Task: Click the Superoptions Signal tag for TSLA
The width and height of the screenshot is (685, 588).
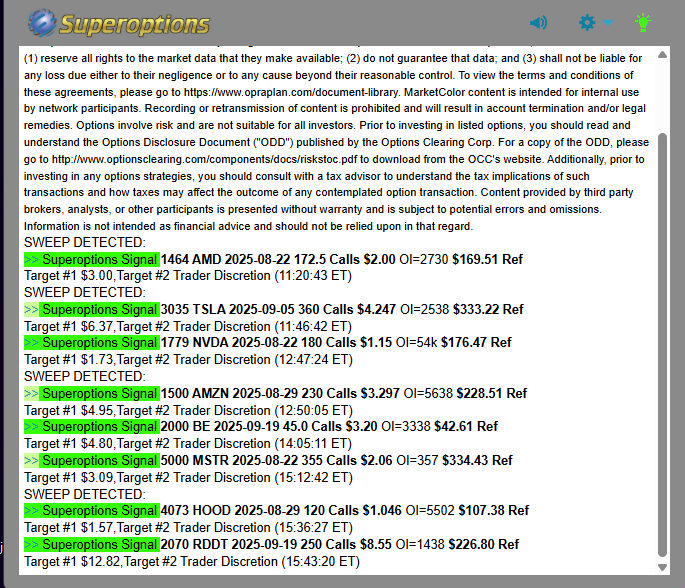Action: pos(99,310)
